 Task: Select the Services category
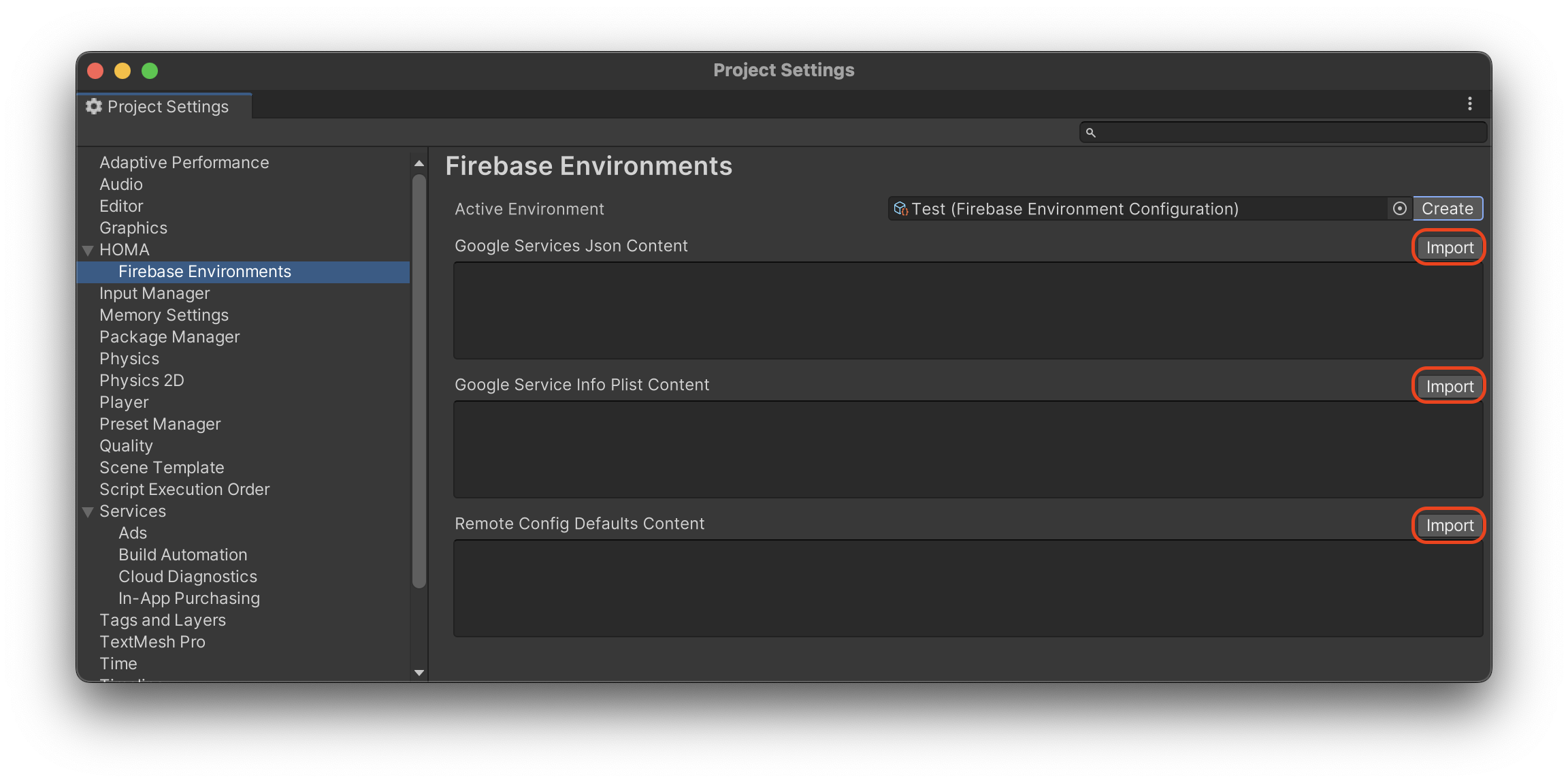click(133, 511)
